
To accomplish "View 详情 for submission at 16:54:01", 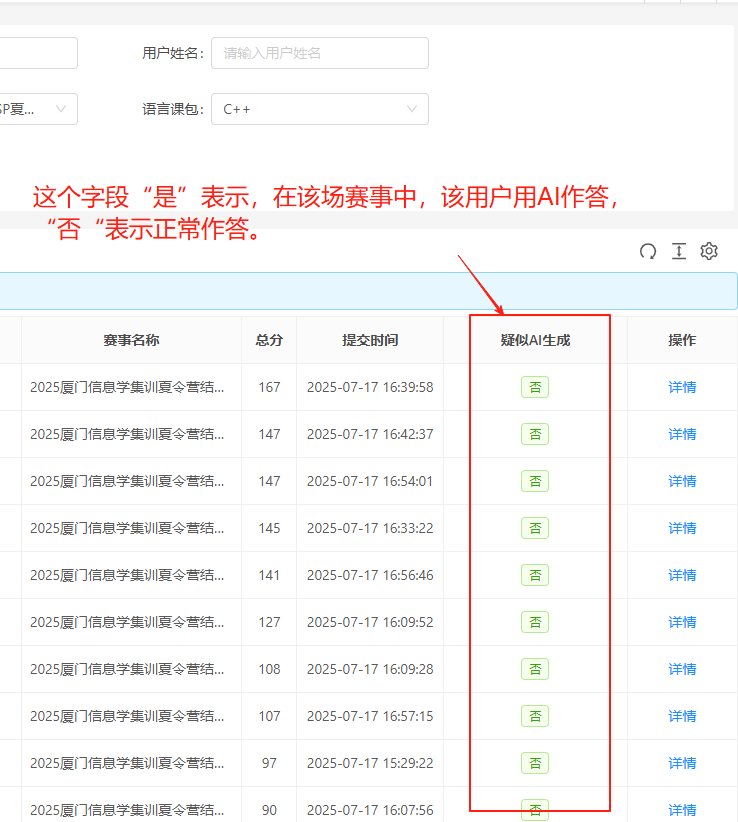I will tap(682, 481).
